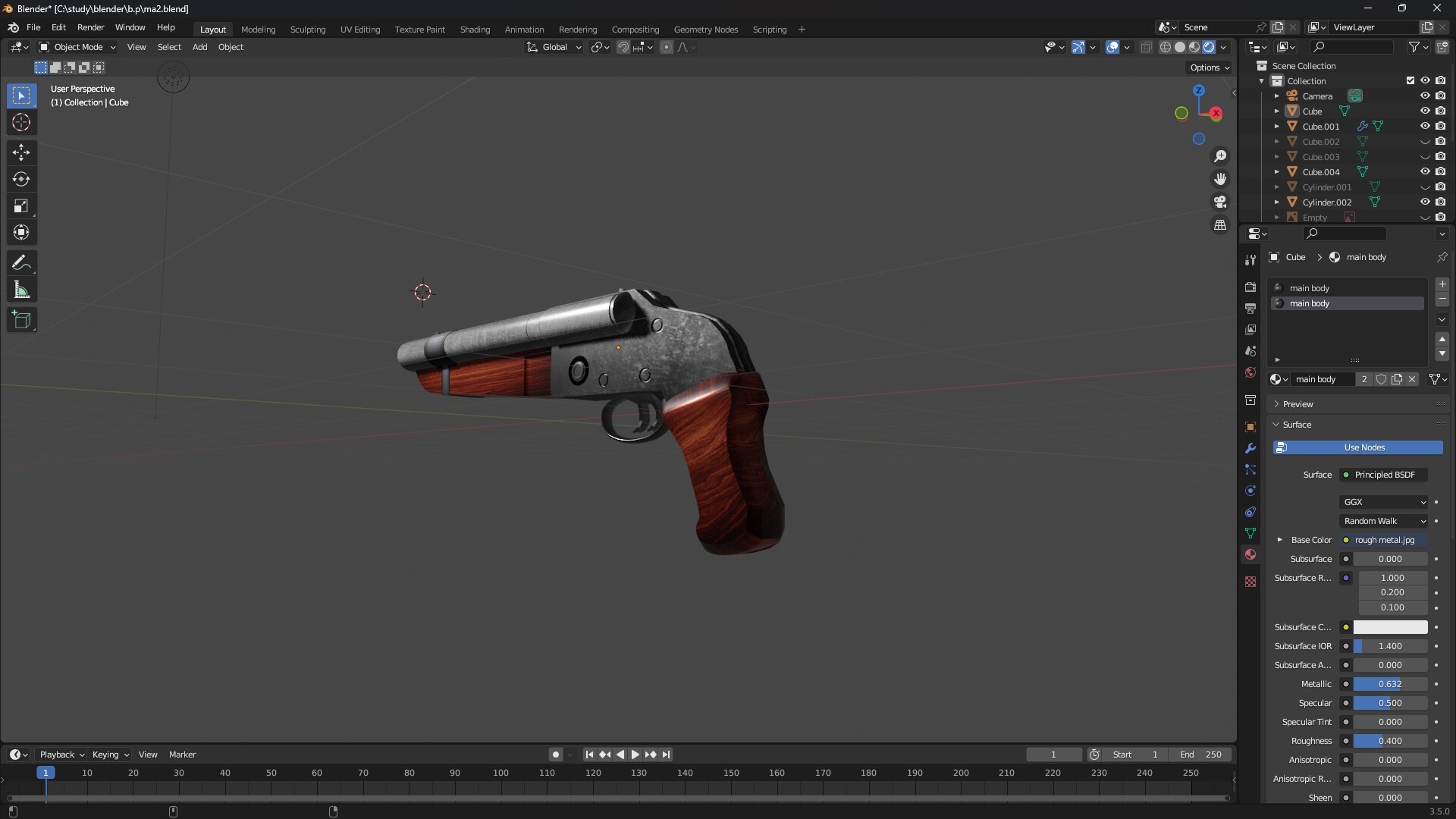Jump to last frame with playback control
The width and height of the screenshot is (1456, 819).
point(667,754)
